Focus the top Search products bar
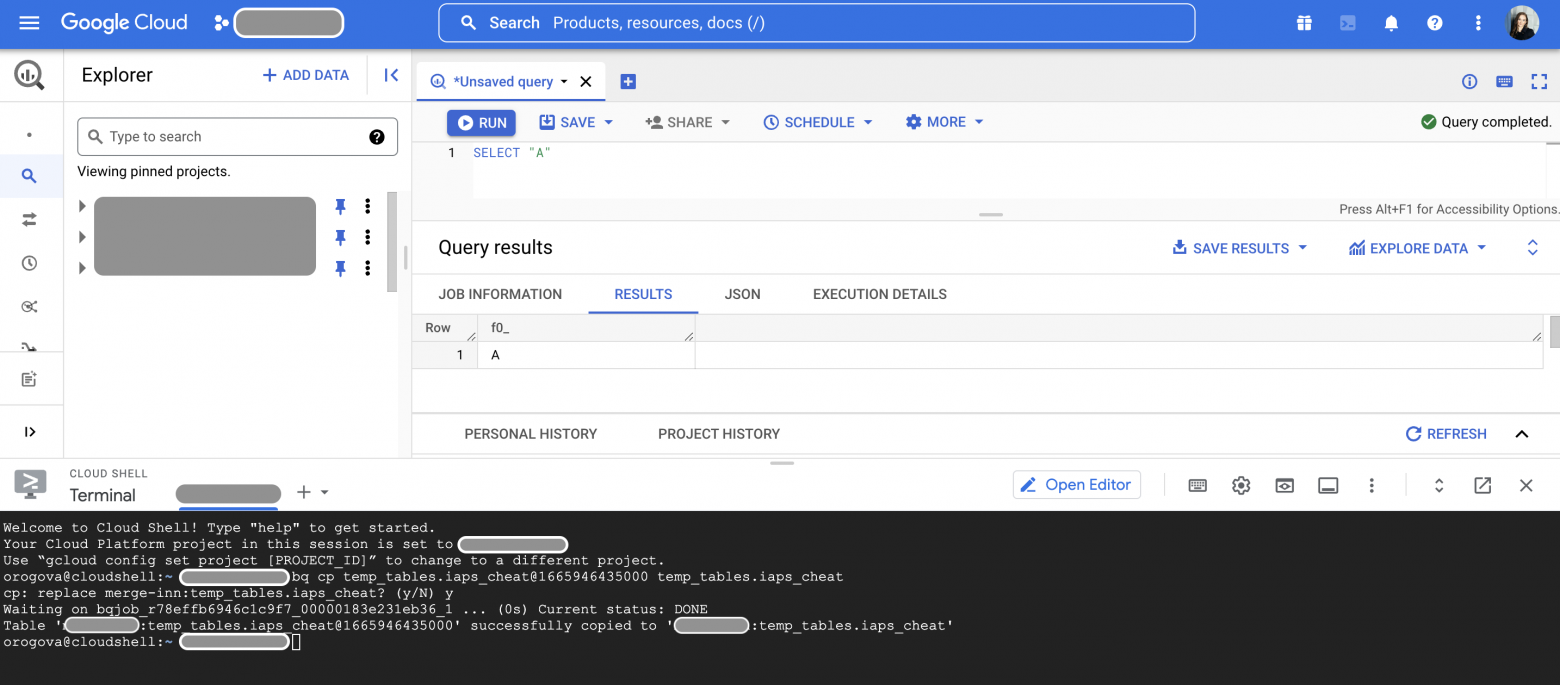The height and width of the screenshot is (685, 1560). pyautogui.click(x=816, y=23)
